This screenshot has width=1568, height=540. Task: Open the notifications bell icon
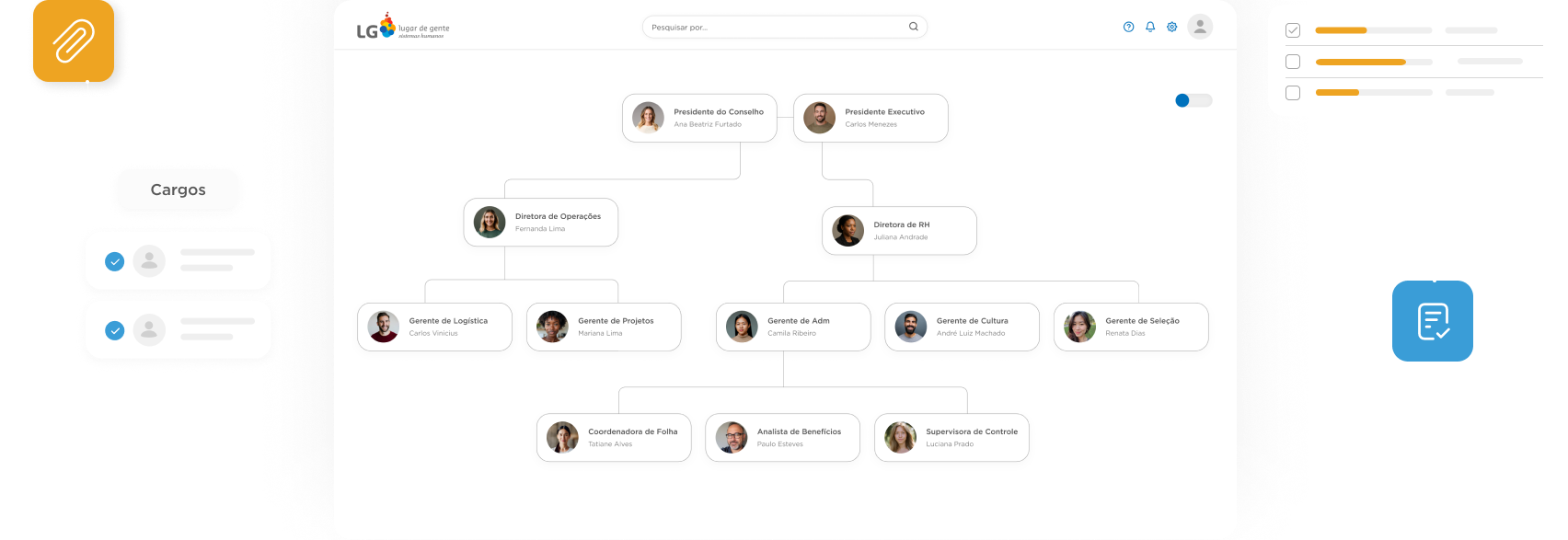[x=1150, y=27]
